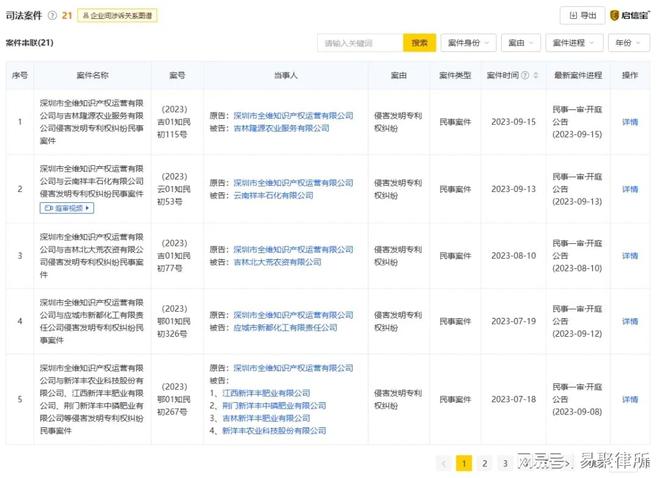This screenshot has width=660, height=478.
Task: Select the date cell 2023-07-18
Action: tap(514, 399)
